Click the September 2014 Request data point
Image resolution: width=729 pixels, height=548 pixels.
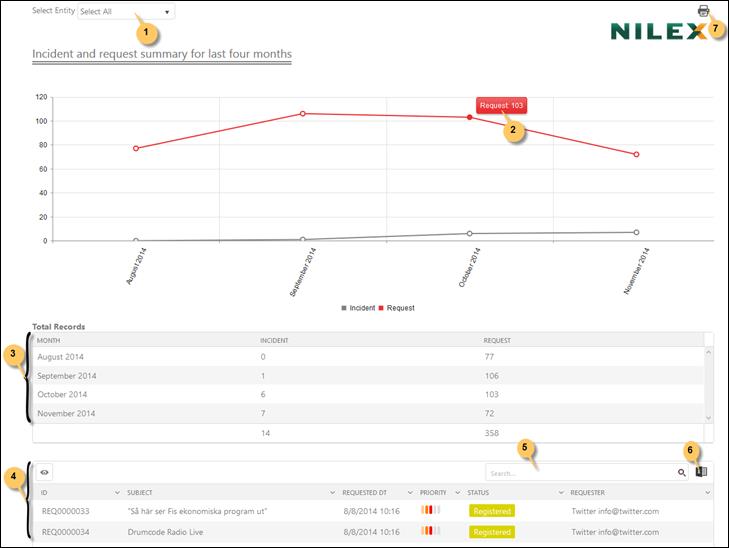(302, 113)
